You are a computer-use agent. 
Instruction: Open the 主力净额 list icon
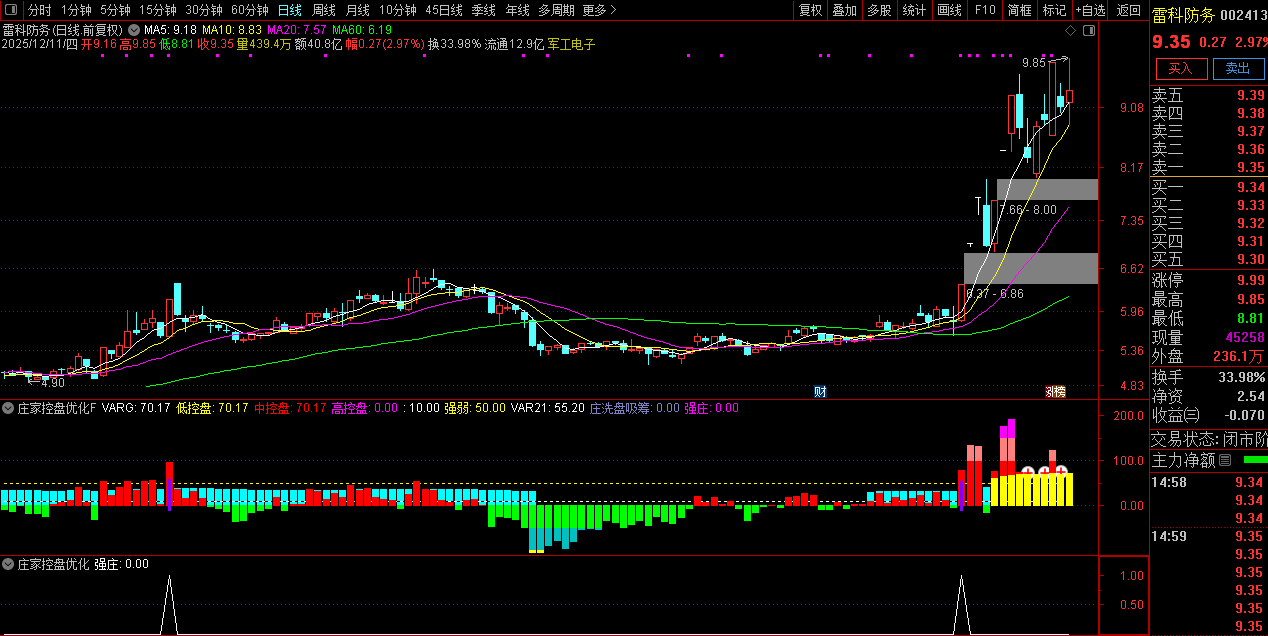(1225, 460)
